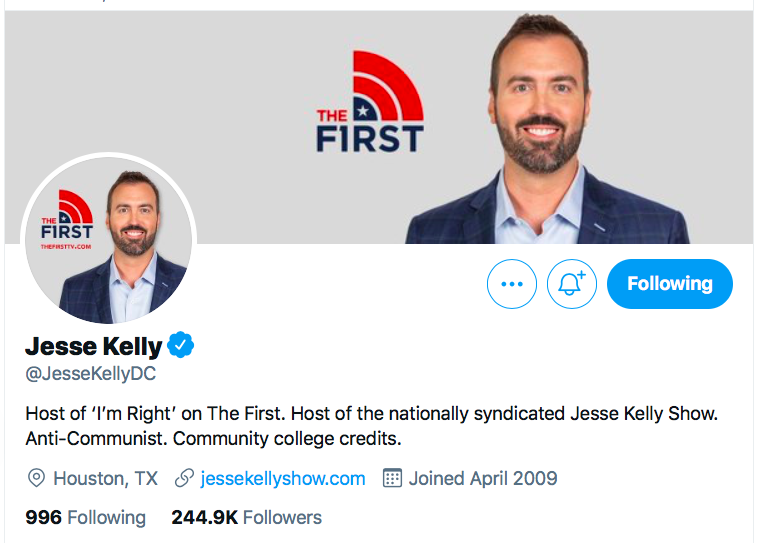View the 244.9K Followers list
Image resolution: width=764 pixels, height=543 pixels.
point(246,517)
